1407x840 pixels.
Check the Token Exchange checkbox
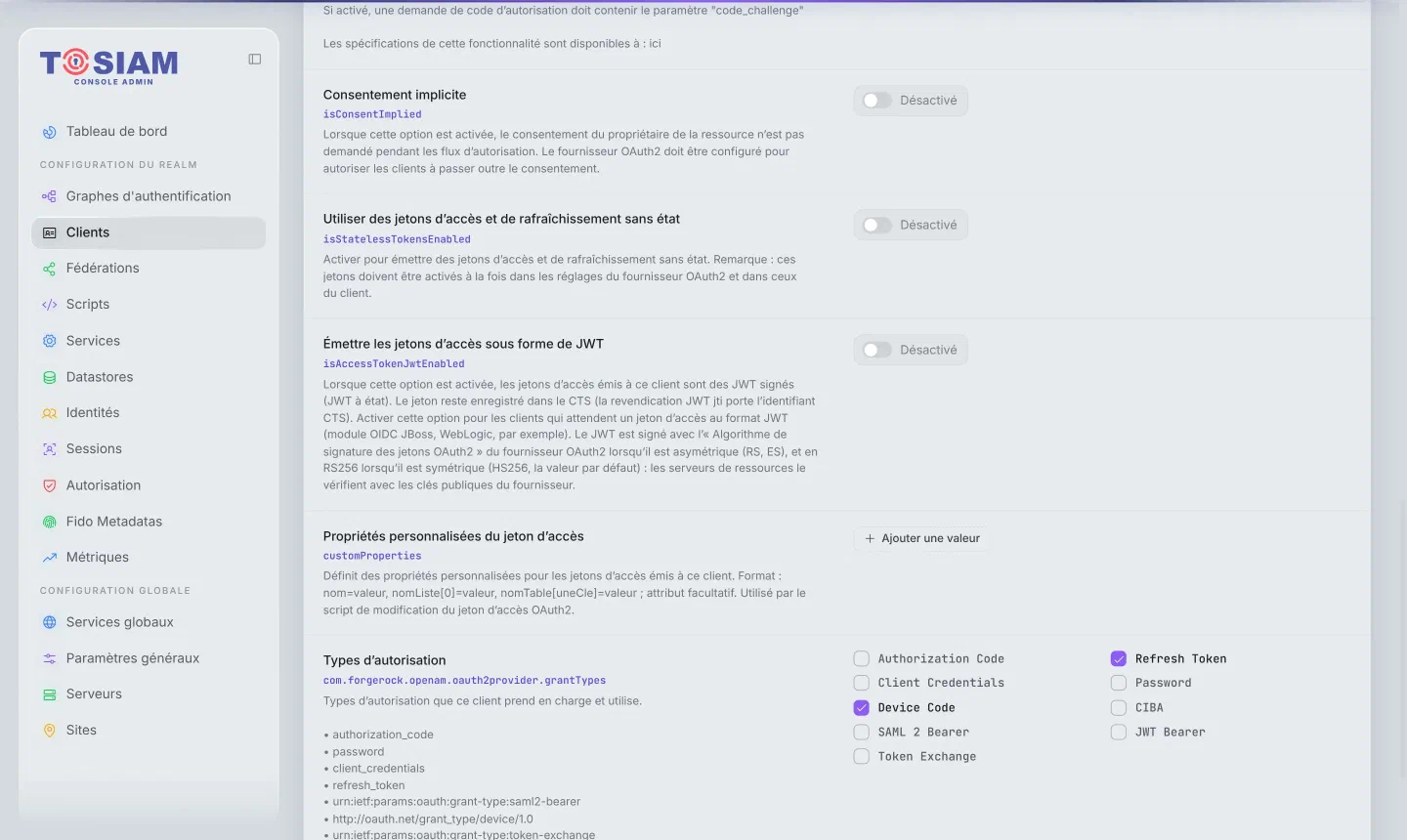(862, 757)
